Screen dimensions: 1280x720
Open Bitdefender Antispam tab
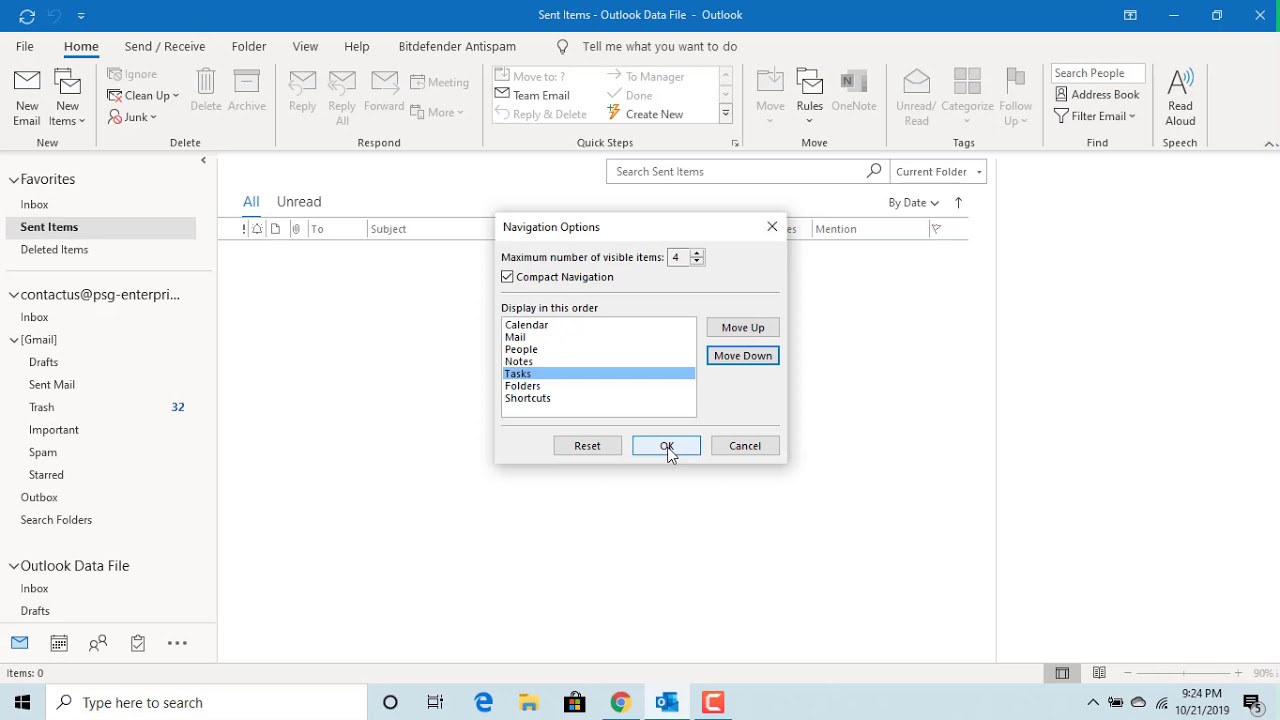tap(457, 46)
